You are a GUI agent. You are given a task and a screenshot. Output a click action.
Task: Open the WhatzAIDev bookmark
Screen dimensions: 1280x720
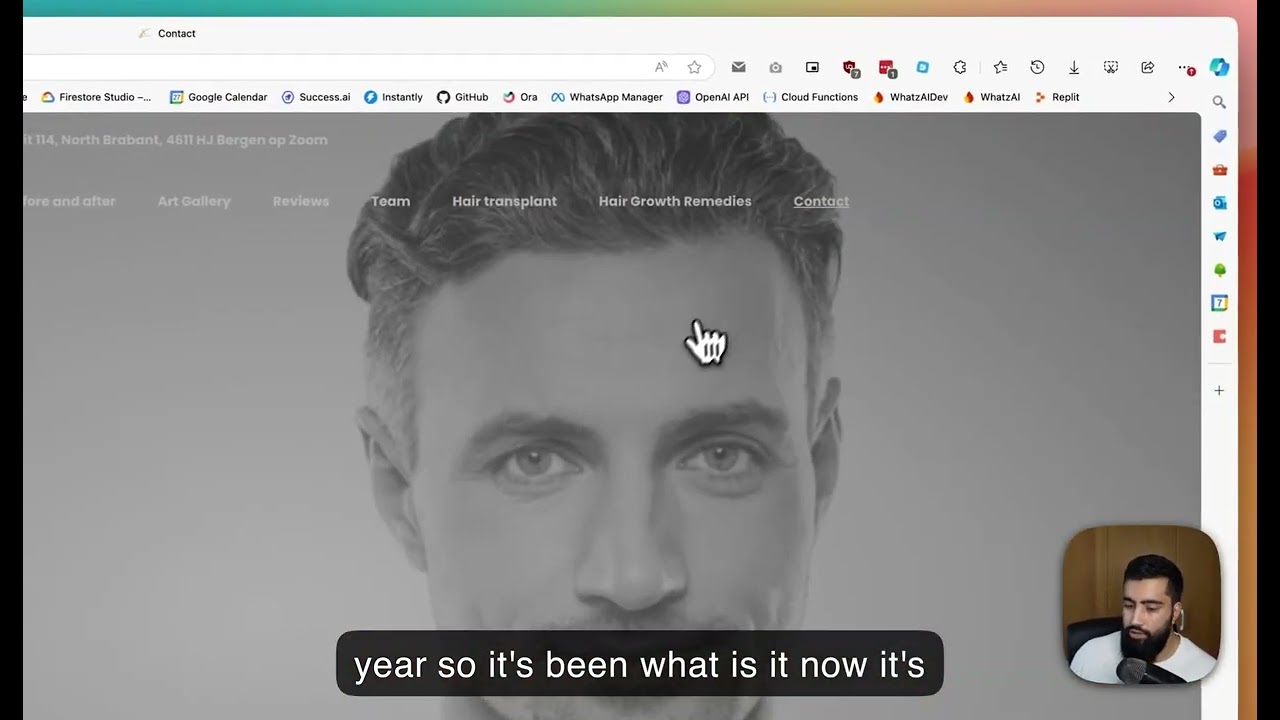point(910,97)
